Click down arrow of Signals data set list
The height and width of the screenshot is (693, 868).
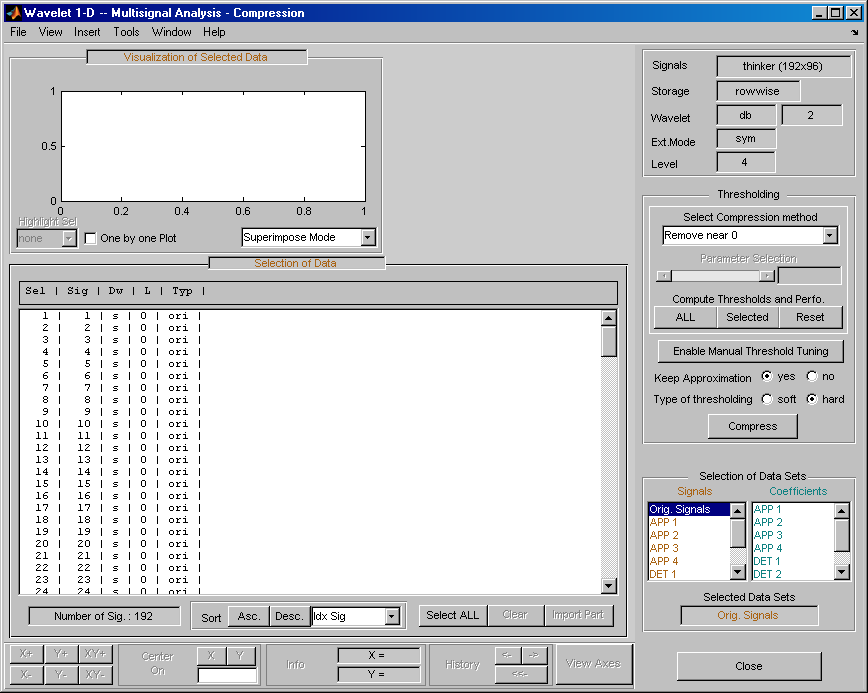737,572
